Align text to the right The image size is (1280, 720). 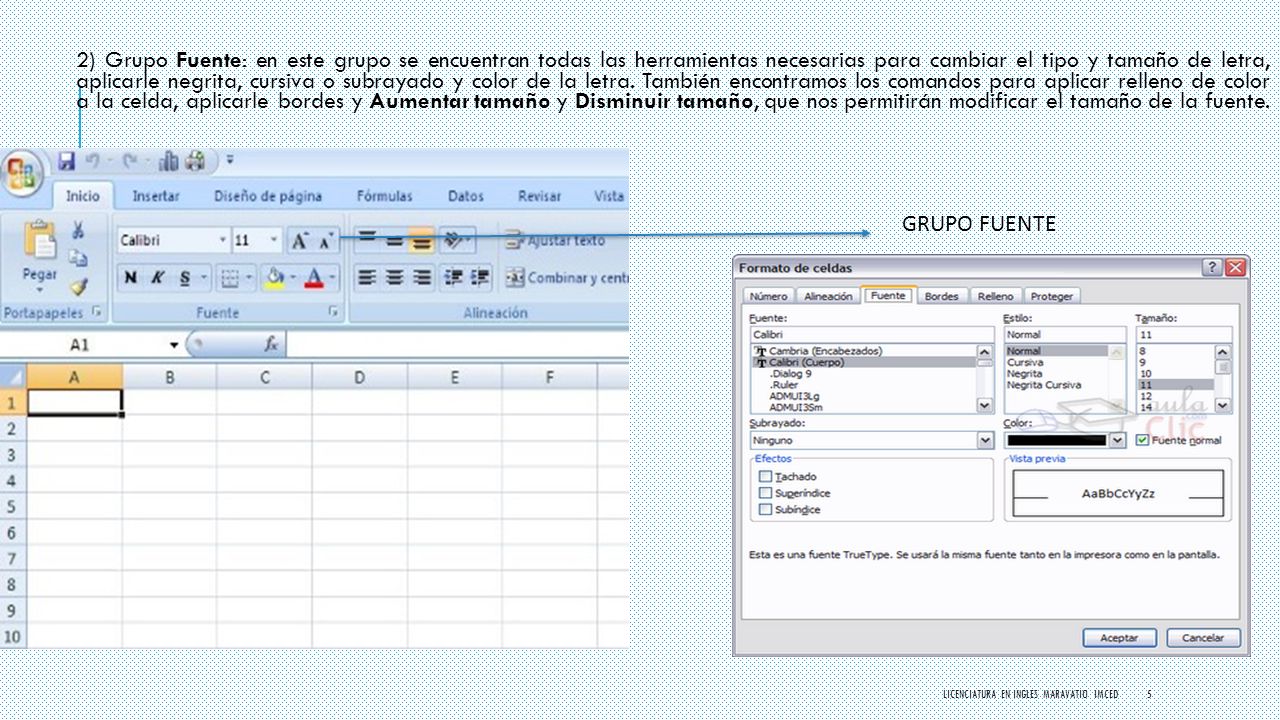click(421, 277)
